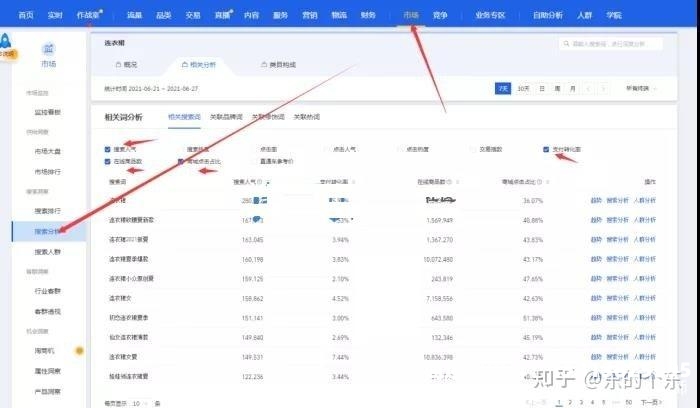
Task: Uncheck the 支付转化率 checkbox
Action: pos(546,149)
